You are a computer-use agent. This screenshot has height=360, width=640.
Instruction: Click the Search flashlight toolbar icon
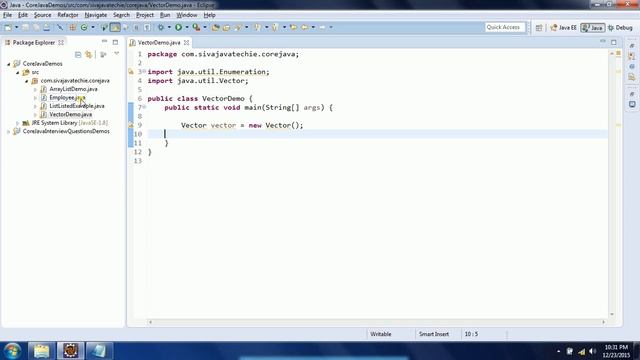pos(238,27)
